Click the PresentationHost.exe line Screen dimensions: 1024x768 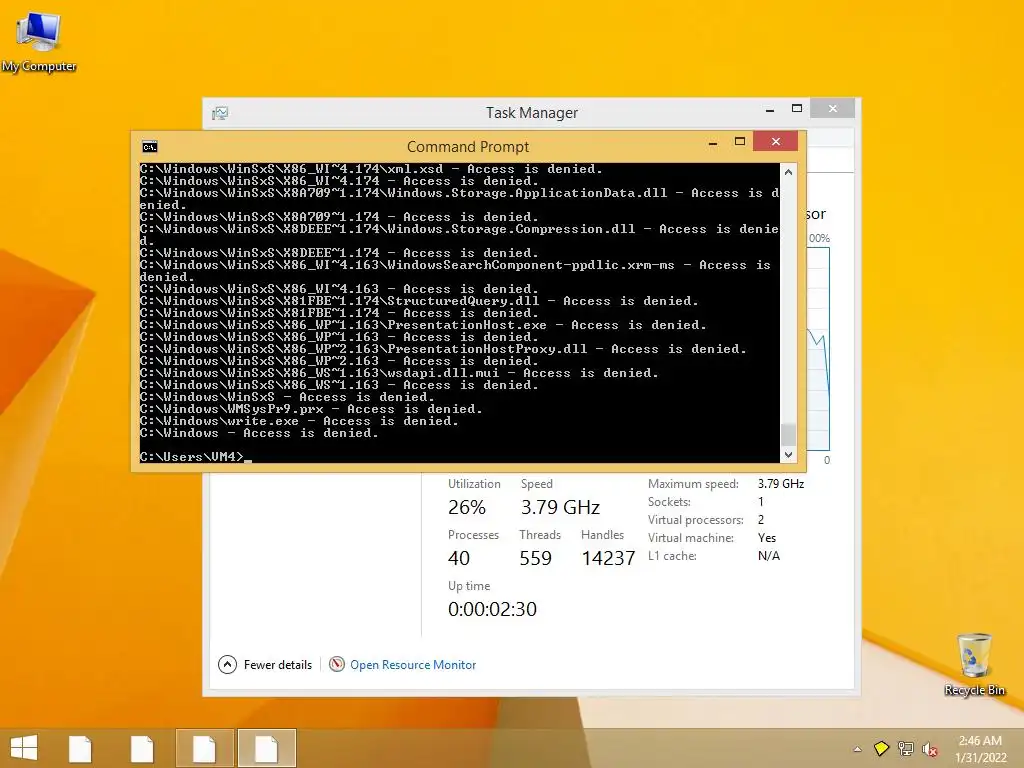click(x=423, y=325)
